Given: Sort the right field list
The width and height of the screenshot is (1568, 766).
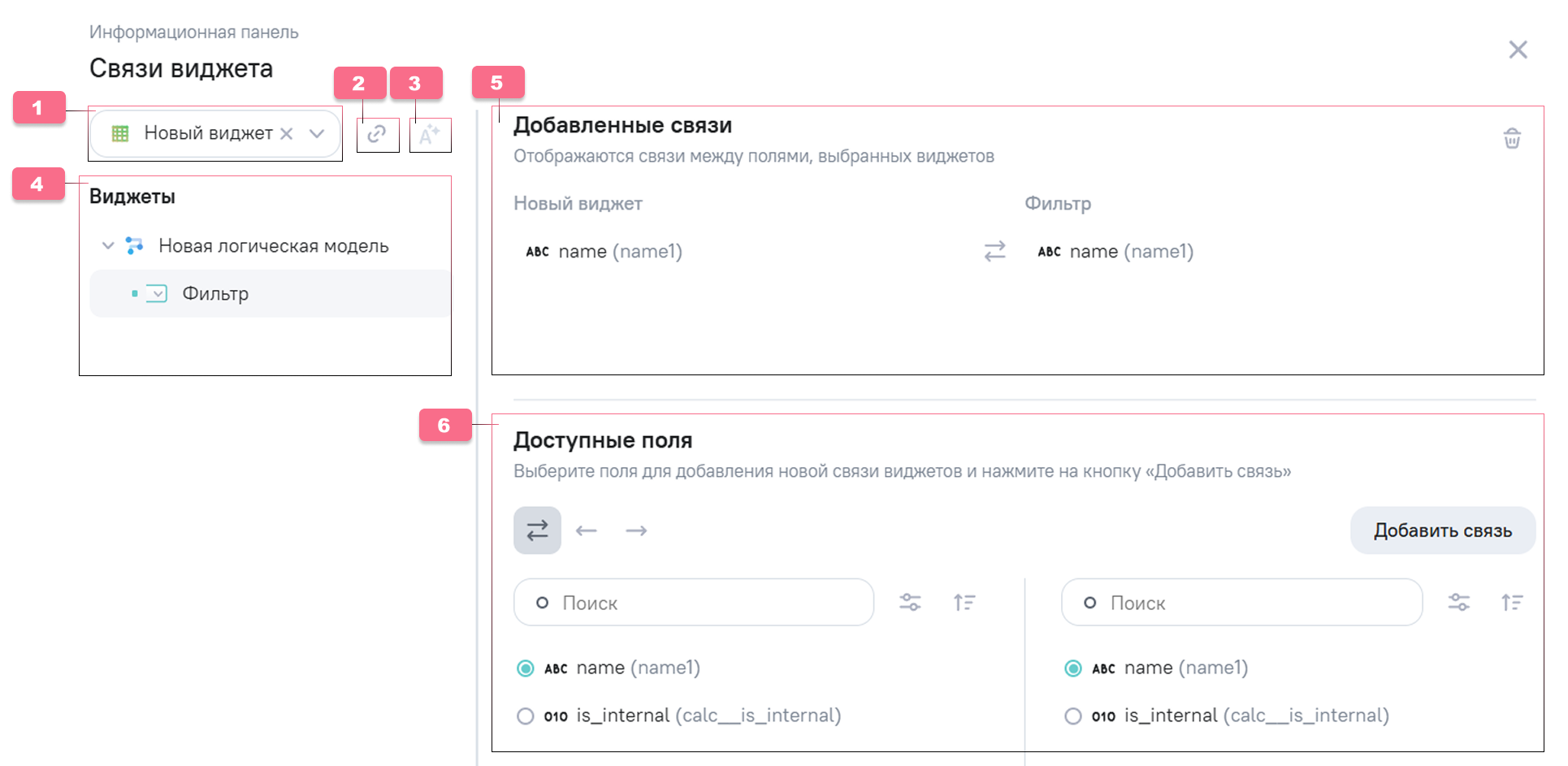Looking at the screenshot, I should pyautogui.click(x=1512, y=602).
